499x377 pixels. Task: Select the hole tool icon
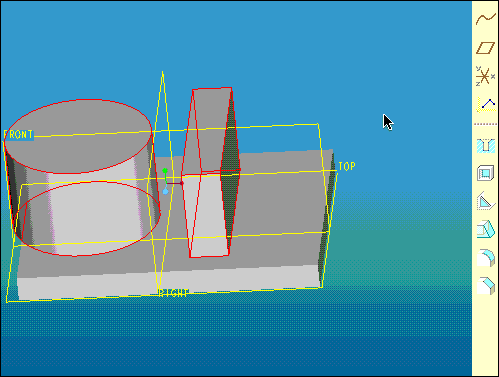[x=485, y=146]
